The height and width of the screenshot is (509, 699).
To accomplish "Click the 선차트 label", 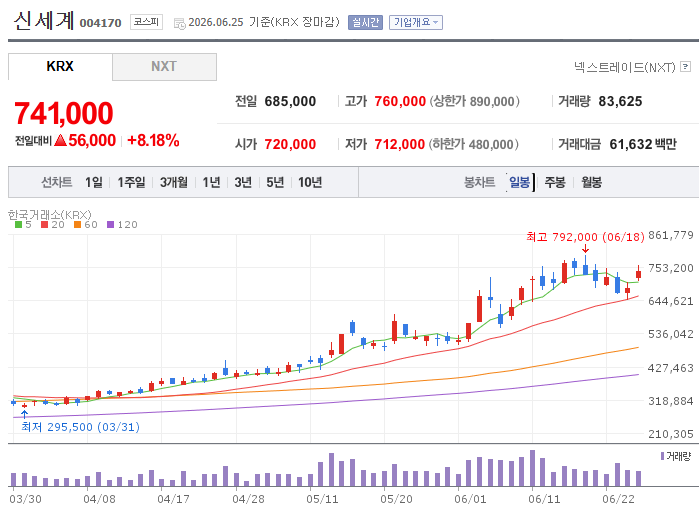I will coord(57,182).
